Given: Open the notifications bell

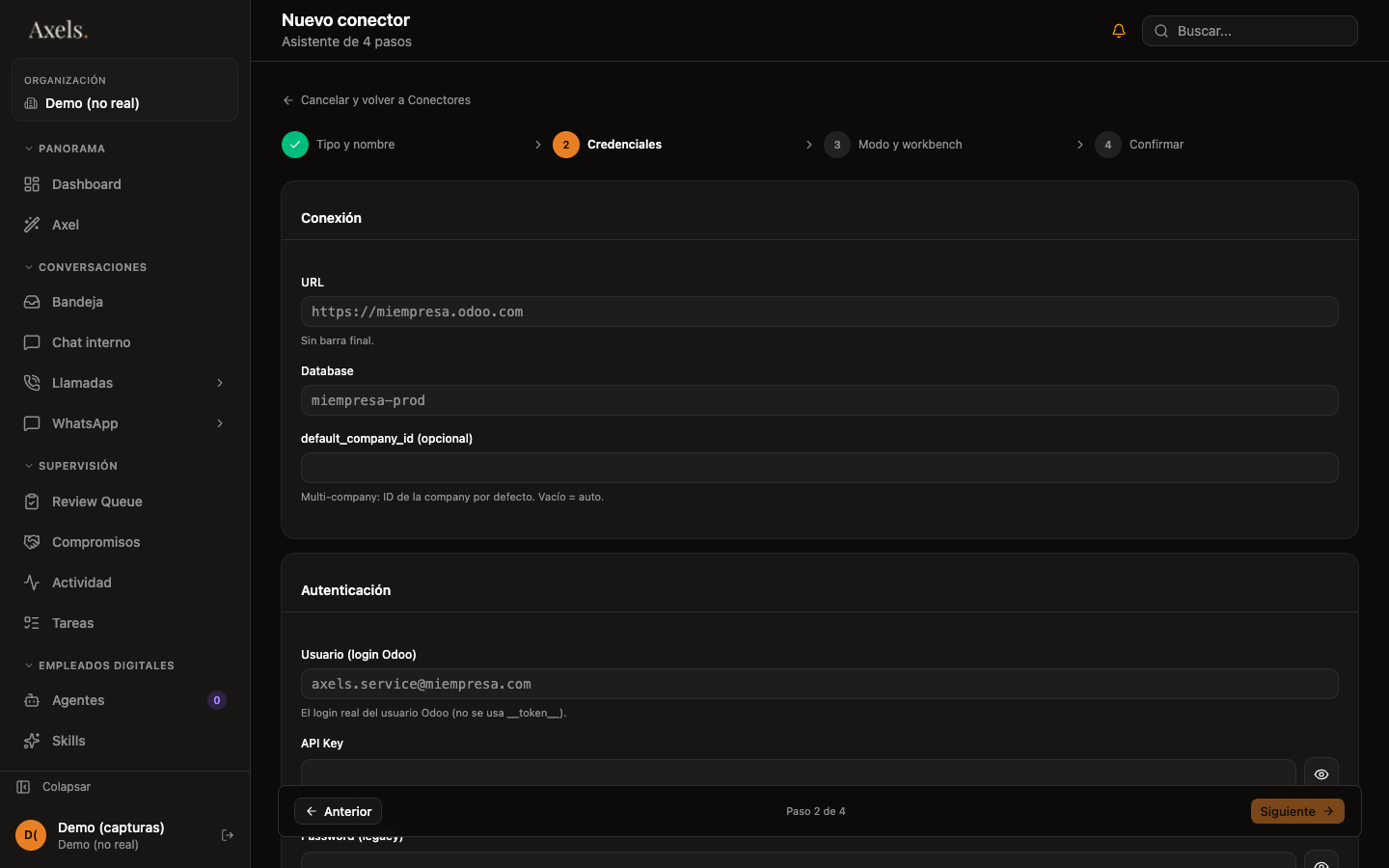Looking at the screenshot, I should pos(1119,31).
